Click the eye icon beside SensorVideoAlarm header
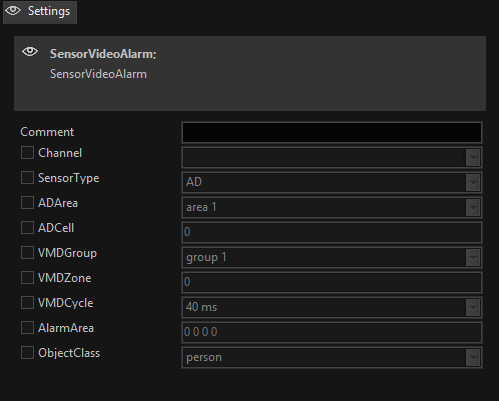Viewport: 499px width, 401px height. (30, 52)
